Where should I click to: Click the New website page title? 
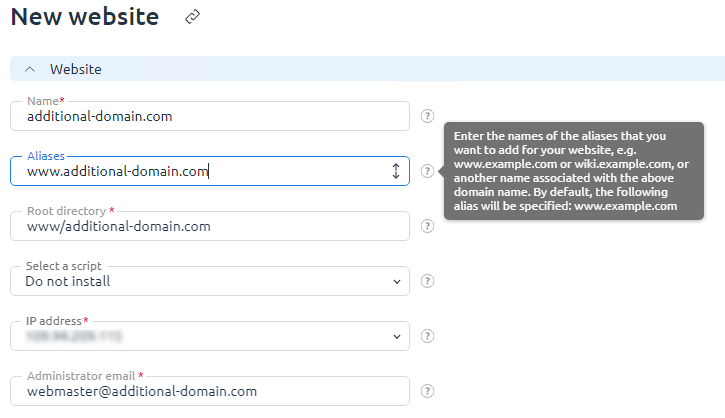pyautogui.click(x=85, y=17)
